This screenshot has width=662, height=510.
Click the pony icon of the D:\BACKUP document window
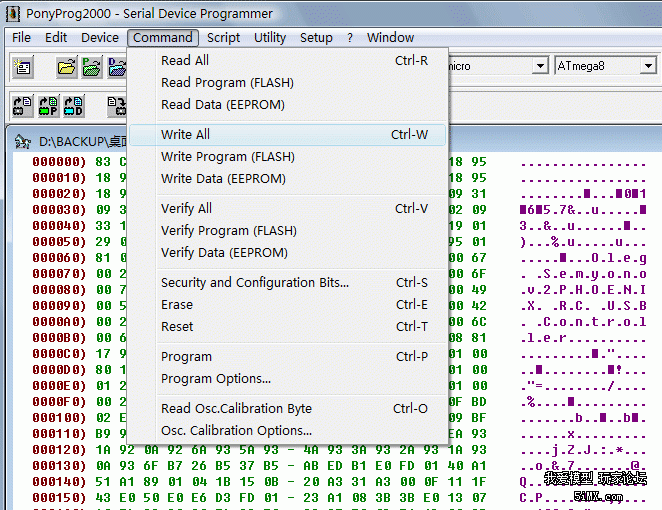pos(23,141)
